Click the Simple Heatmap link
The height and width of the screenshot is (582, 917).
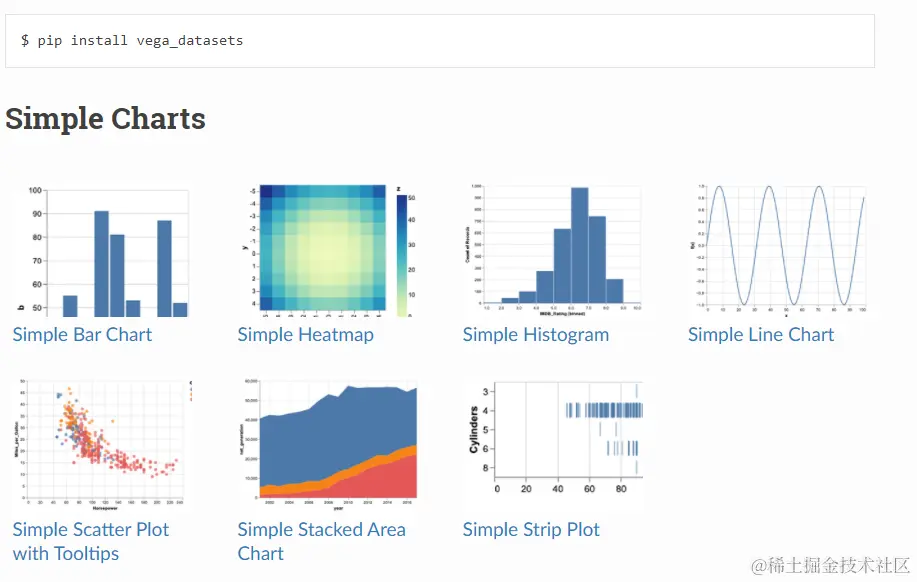[305, 335]
